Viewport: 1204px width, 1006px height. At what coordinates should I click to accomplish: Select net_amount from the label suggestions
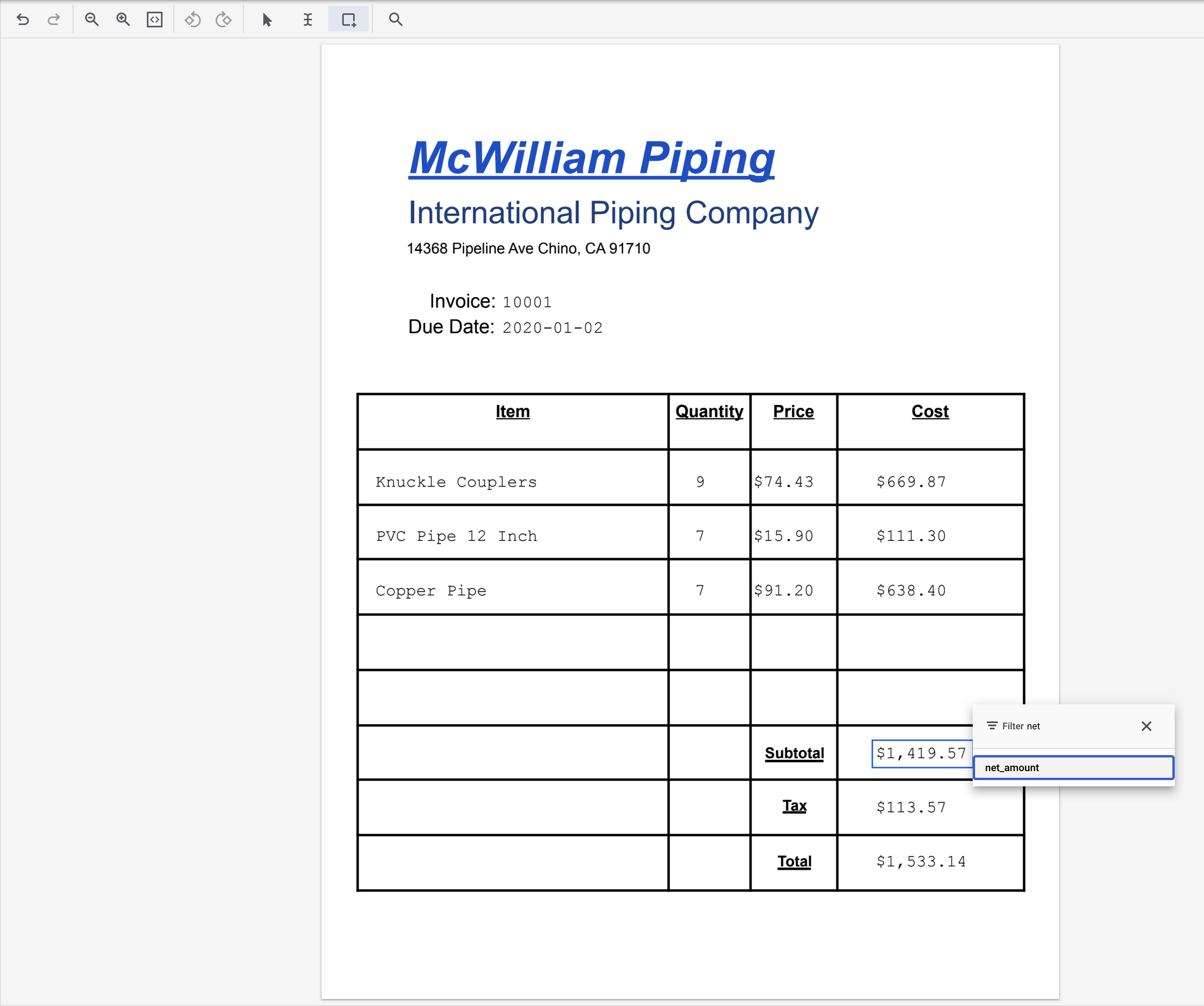(1073, 768)
